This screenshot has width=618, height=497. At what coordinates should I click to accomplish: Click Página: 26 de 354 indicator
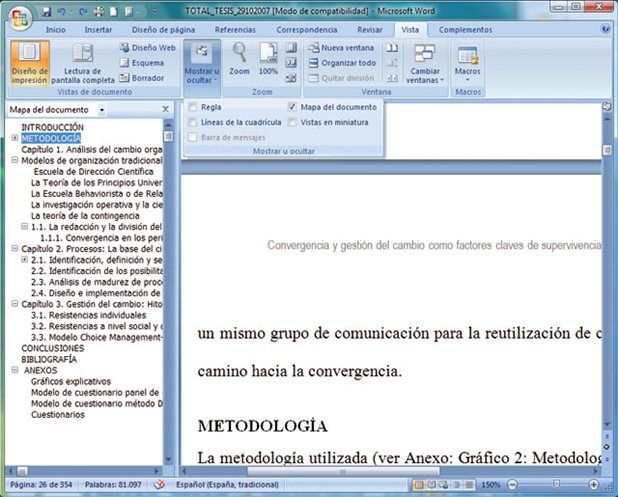pos(41,484)
